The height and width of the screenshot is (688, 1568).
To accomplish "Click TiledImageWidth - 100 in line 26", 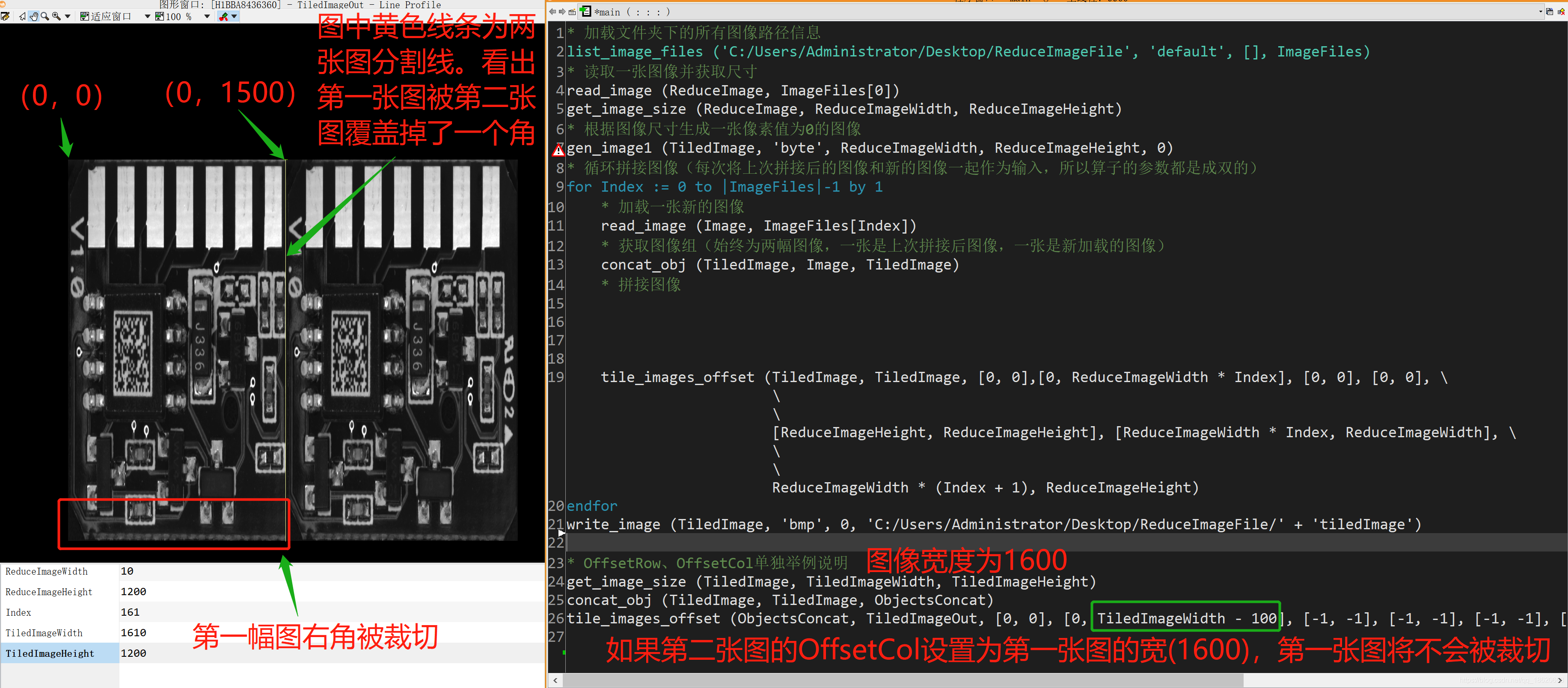I will coord(1186,618).
